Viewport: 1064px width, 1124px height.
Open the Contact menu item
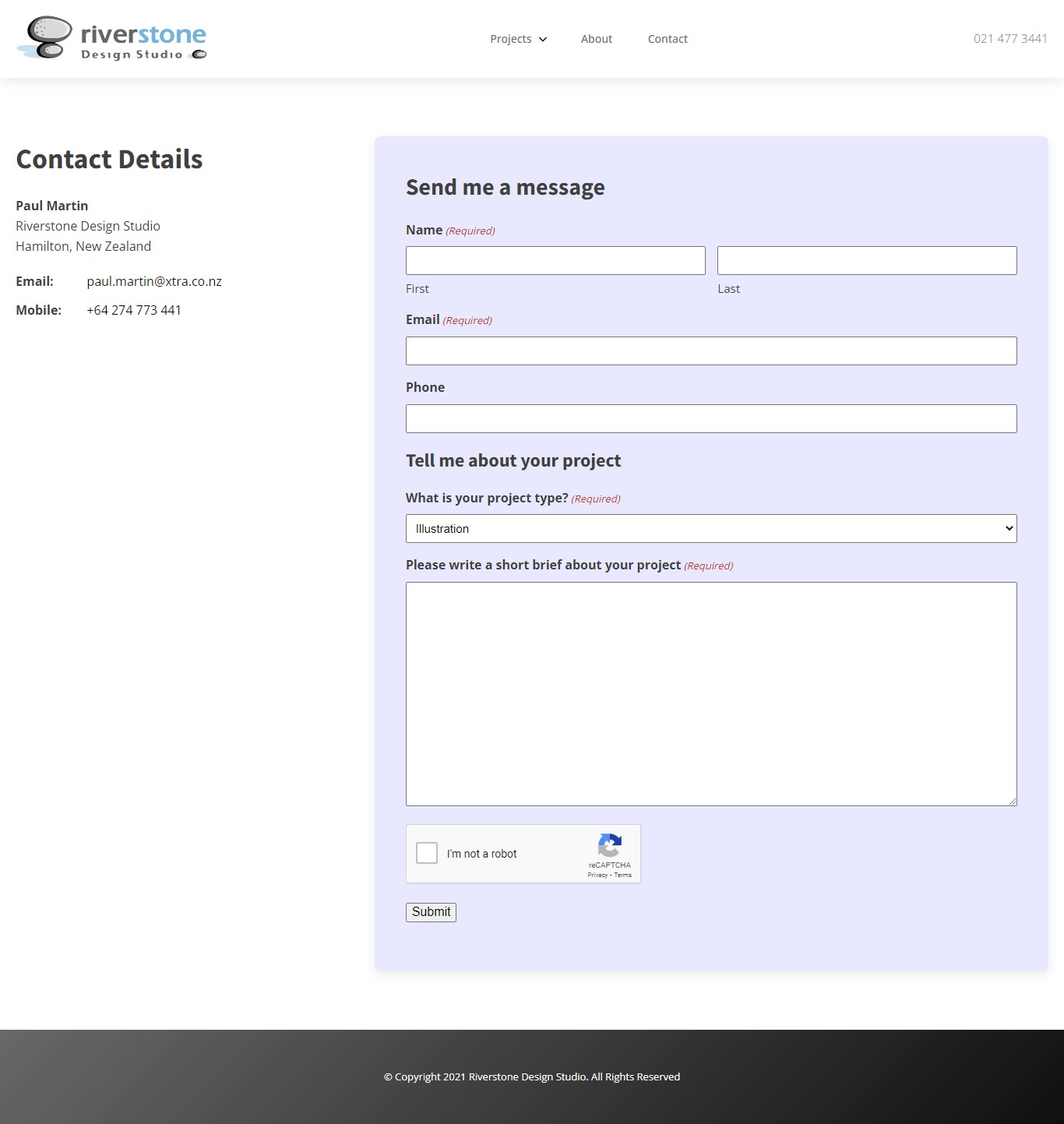click(x=667, y=39)
